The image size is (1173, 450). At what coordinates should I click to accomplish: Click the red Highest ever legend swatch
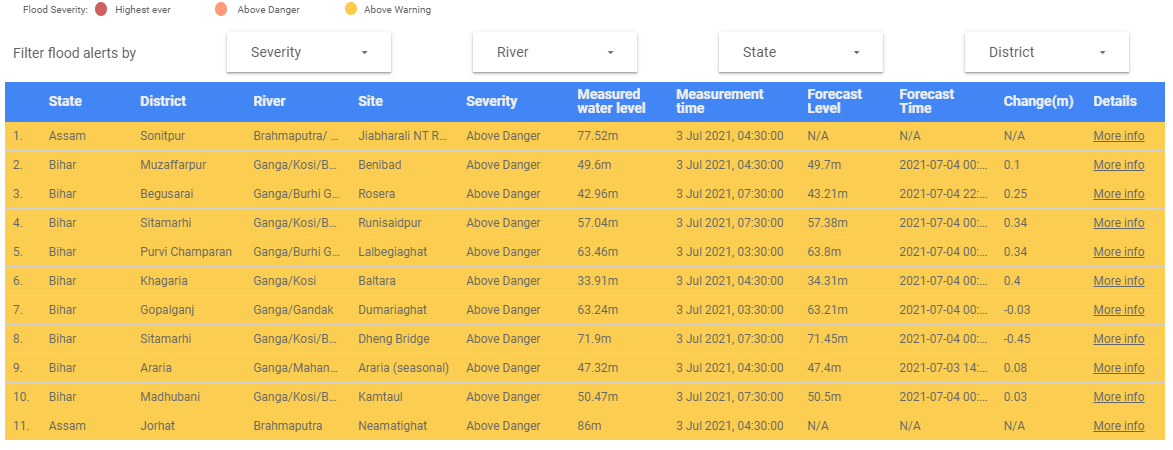tap(102, 10)
